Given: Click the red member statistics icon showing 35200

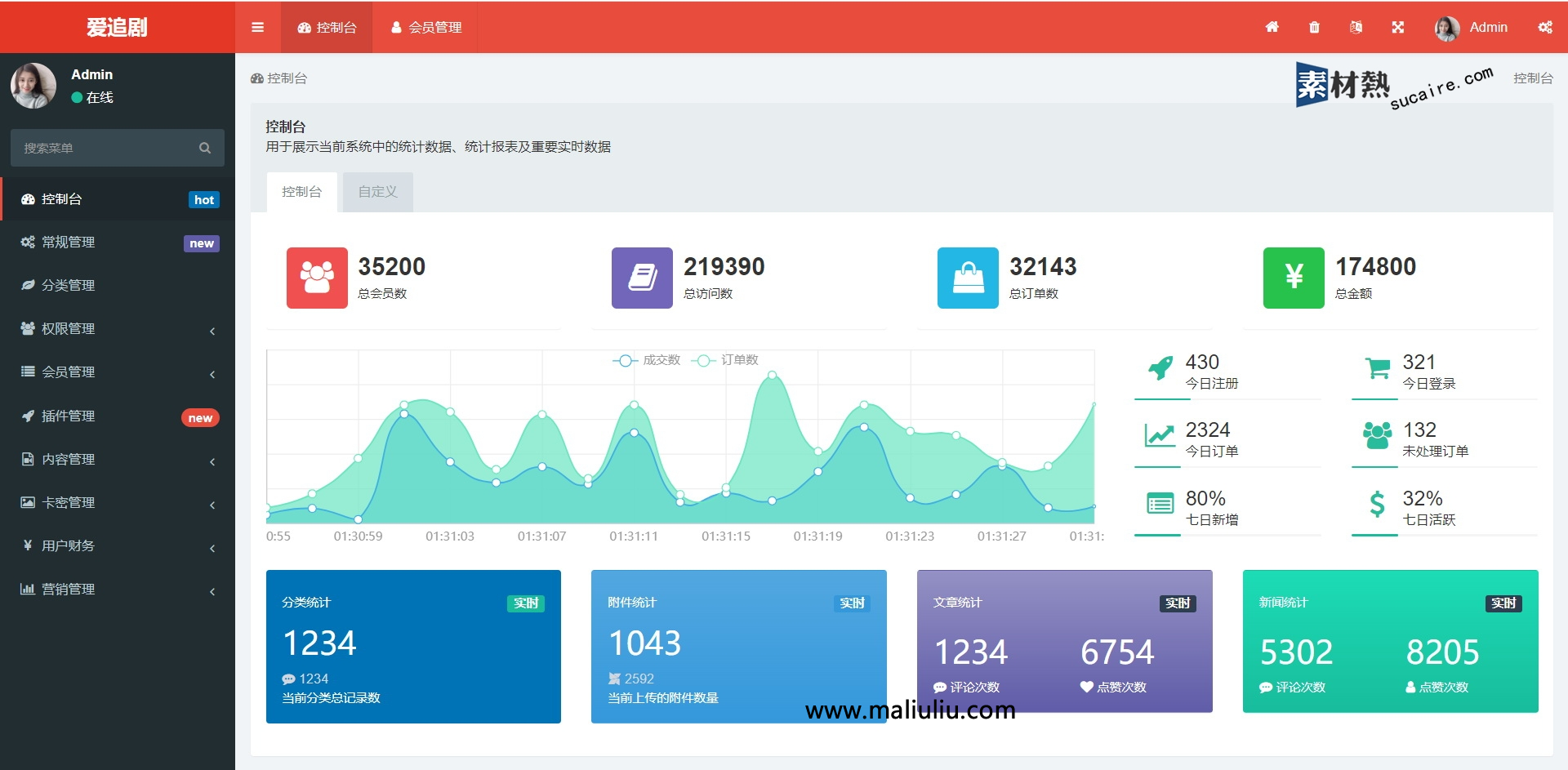Looking at the screenshot, I should point(316,278).
